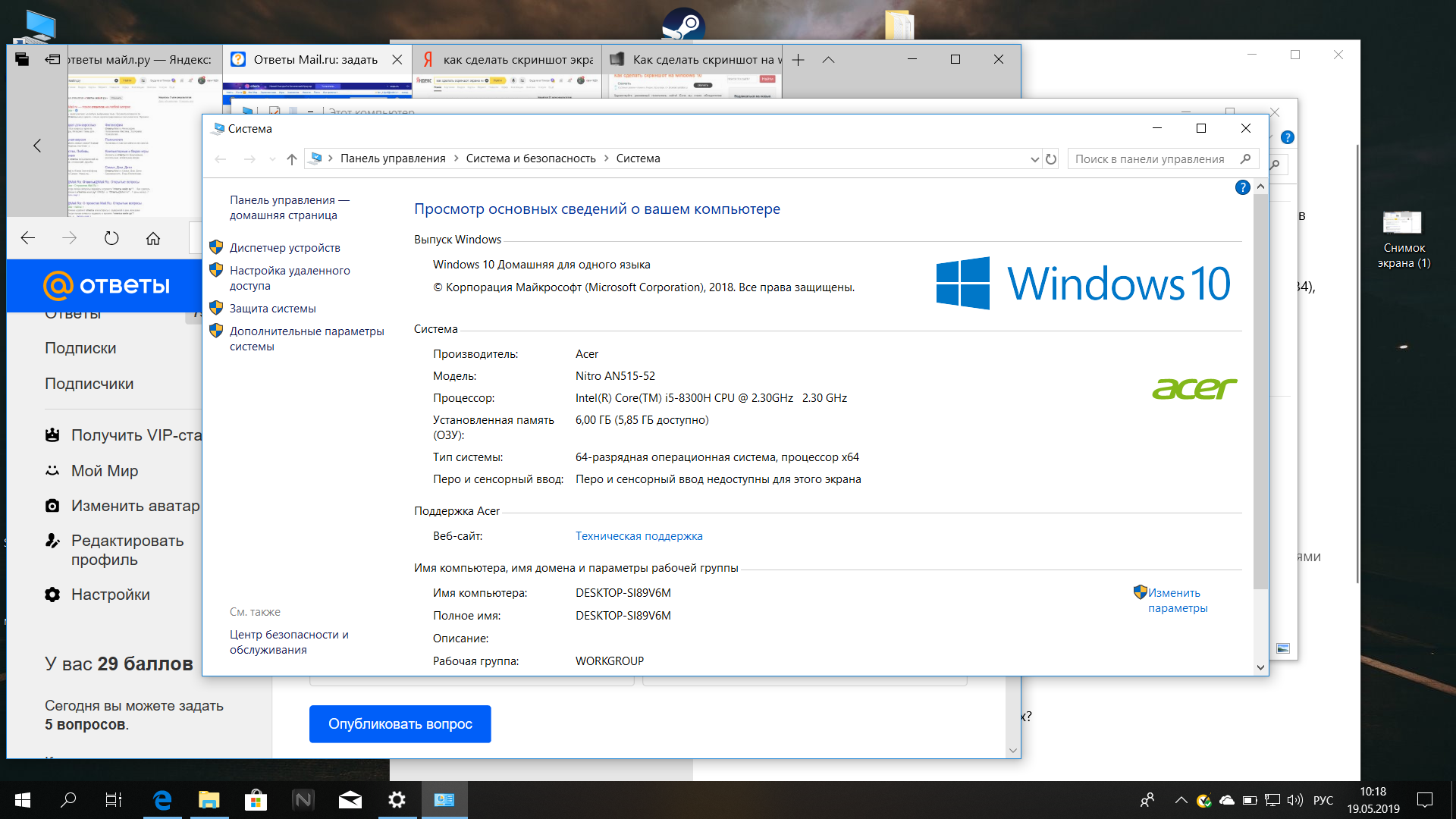
Task: Navigate forward in the System window
Action: coord(249,158)
